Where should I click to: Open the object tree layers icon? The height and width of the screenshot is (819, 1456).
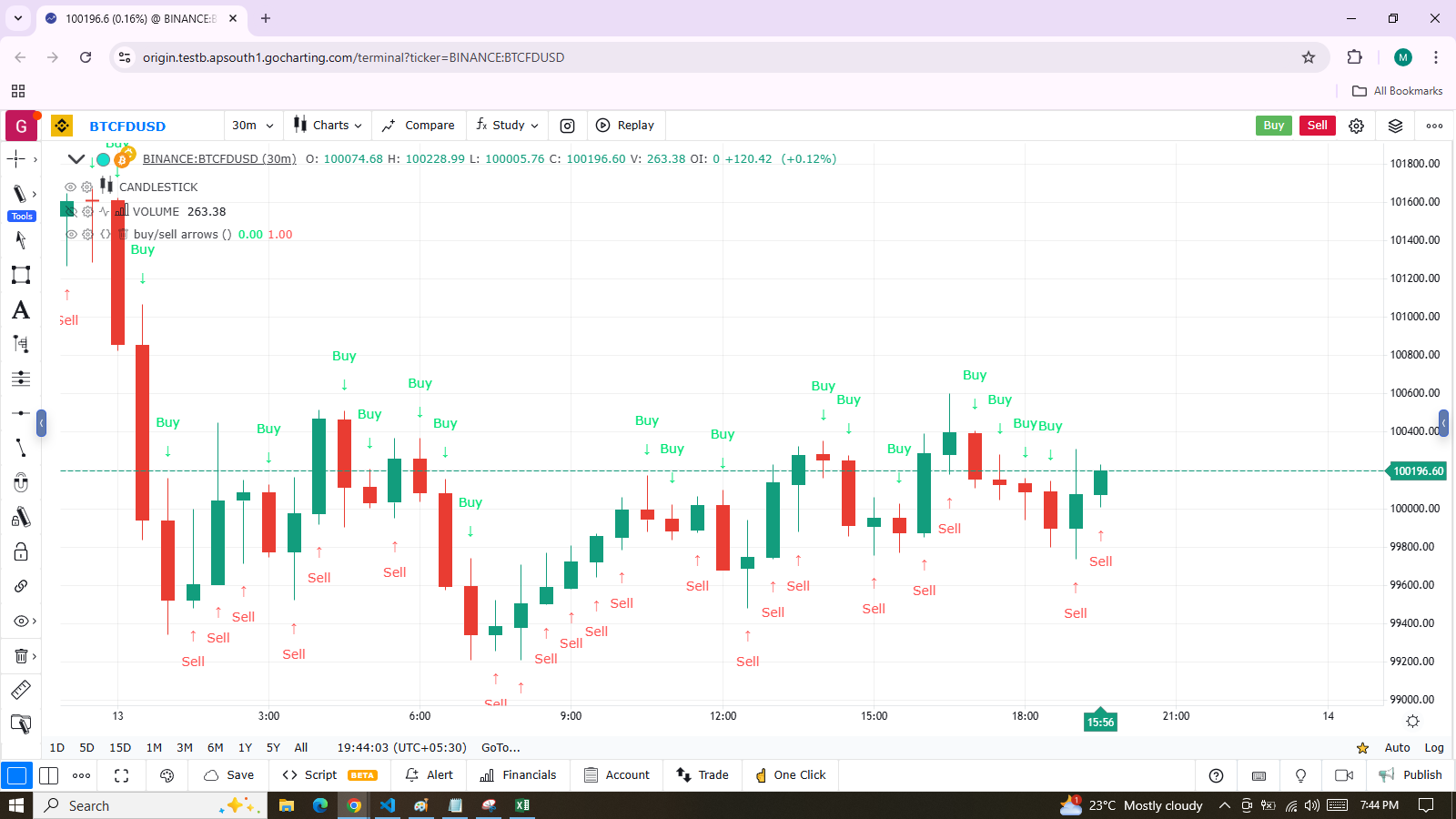point(1395,126)
